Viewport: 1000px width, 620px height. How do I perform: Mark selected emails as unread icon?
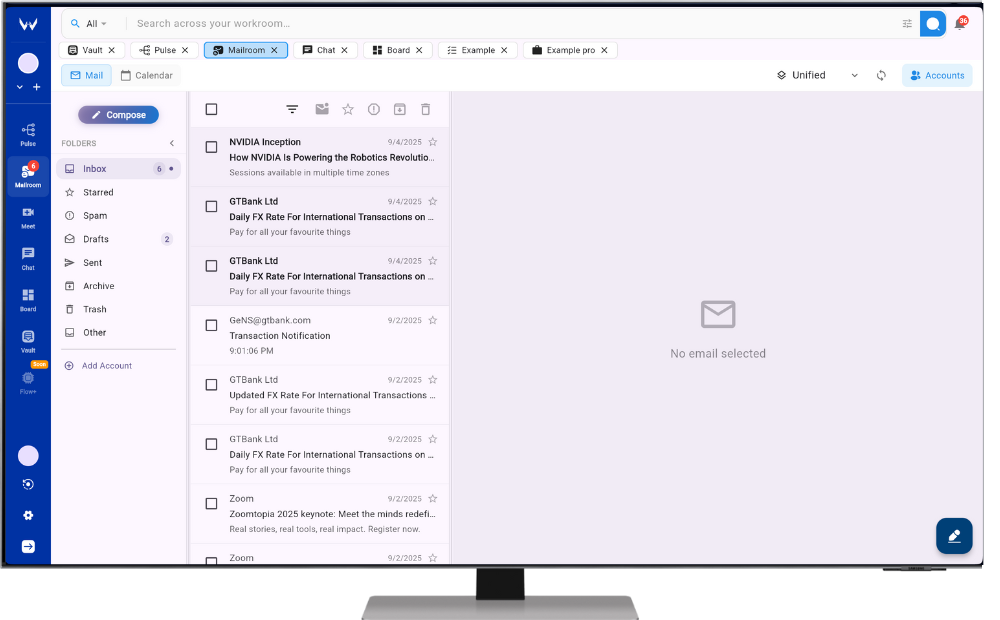tap(322, 110)
